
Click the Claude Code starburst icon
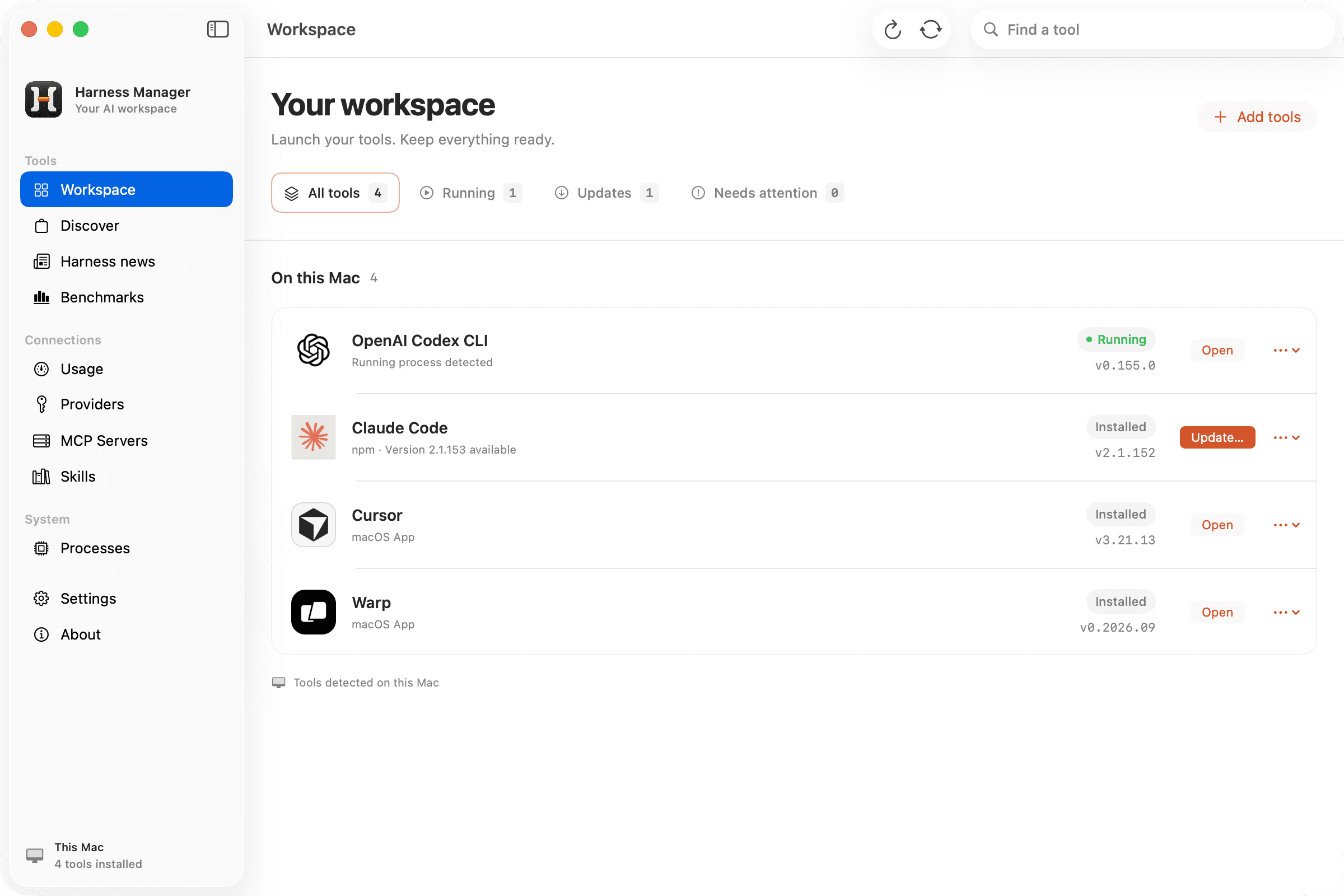pyautogui.click(x=313, y=437)
